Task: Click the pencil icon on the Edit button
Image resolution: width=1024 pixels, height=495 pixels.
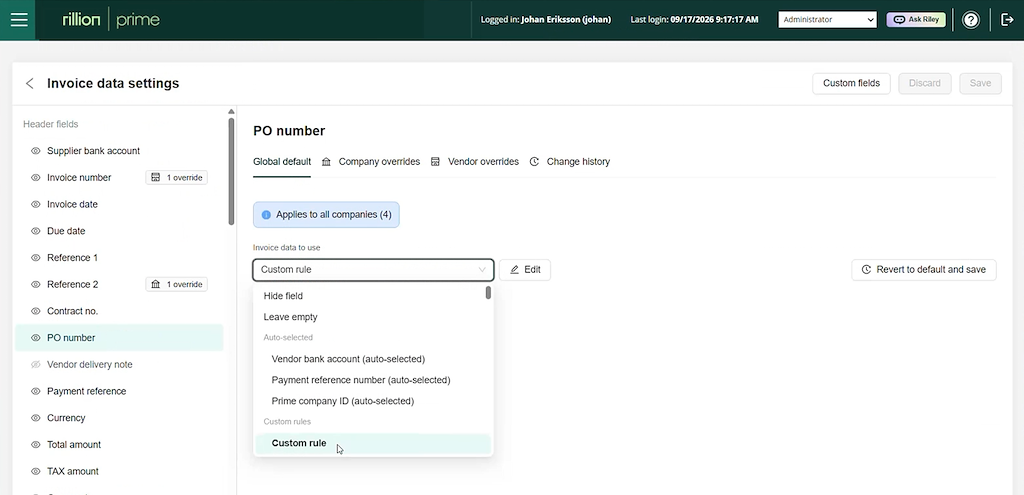Action: point(515,270)
